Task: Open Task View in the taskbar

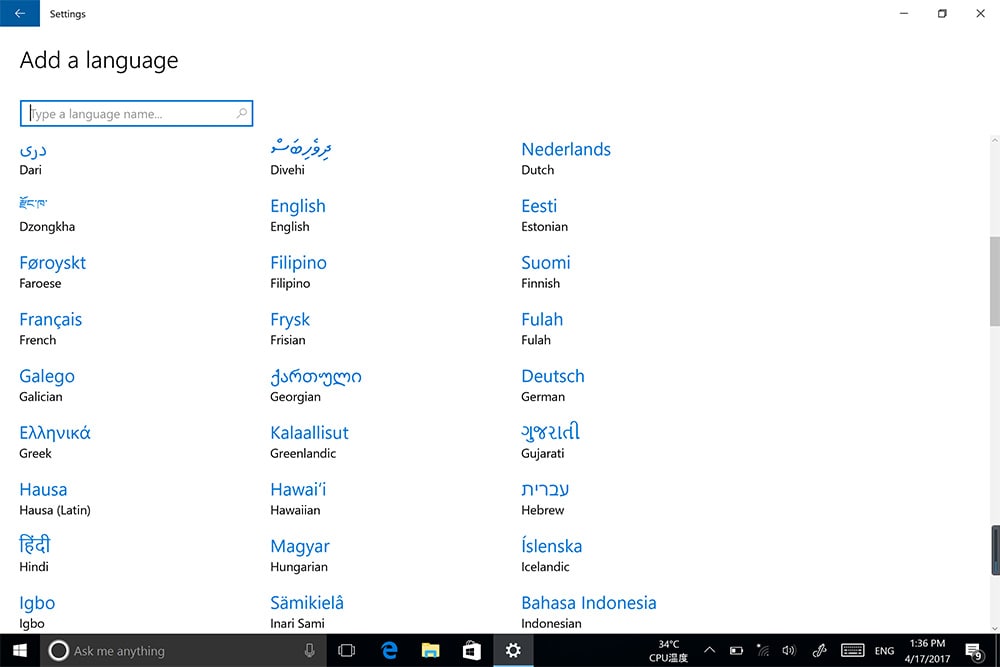Action: tap(347, 650)
